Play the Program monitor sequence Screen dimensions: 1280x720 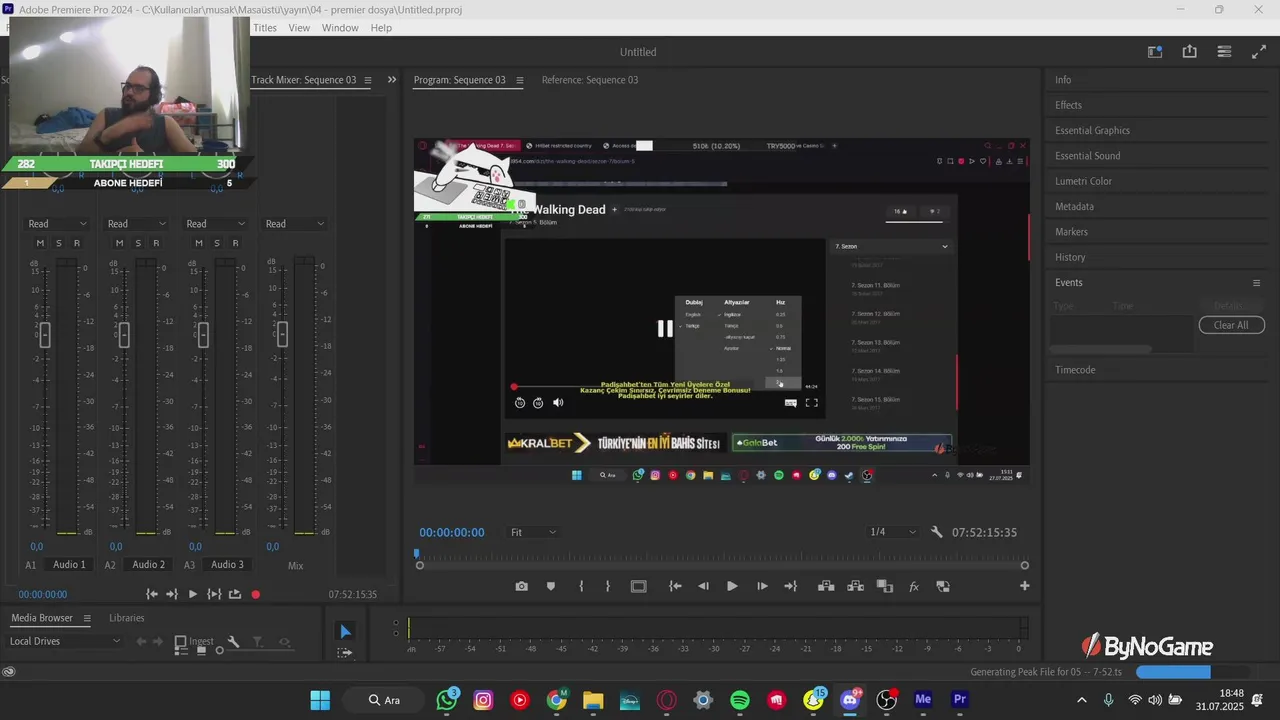point(732,587)
